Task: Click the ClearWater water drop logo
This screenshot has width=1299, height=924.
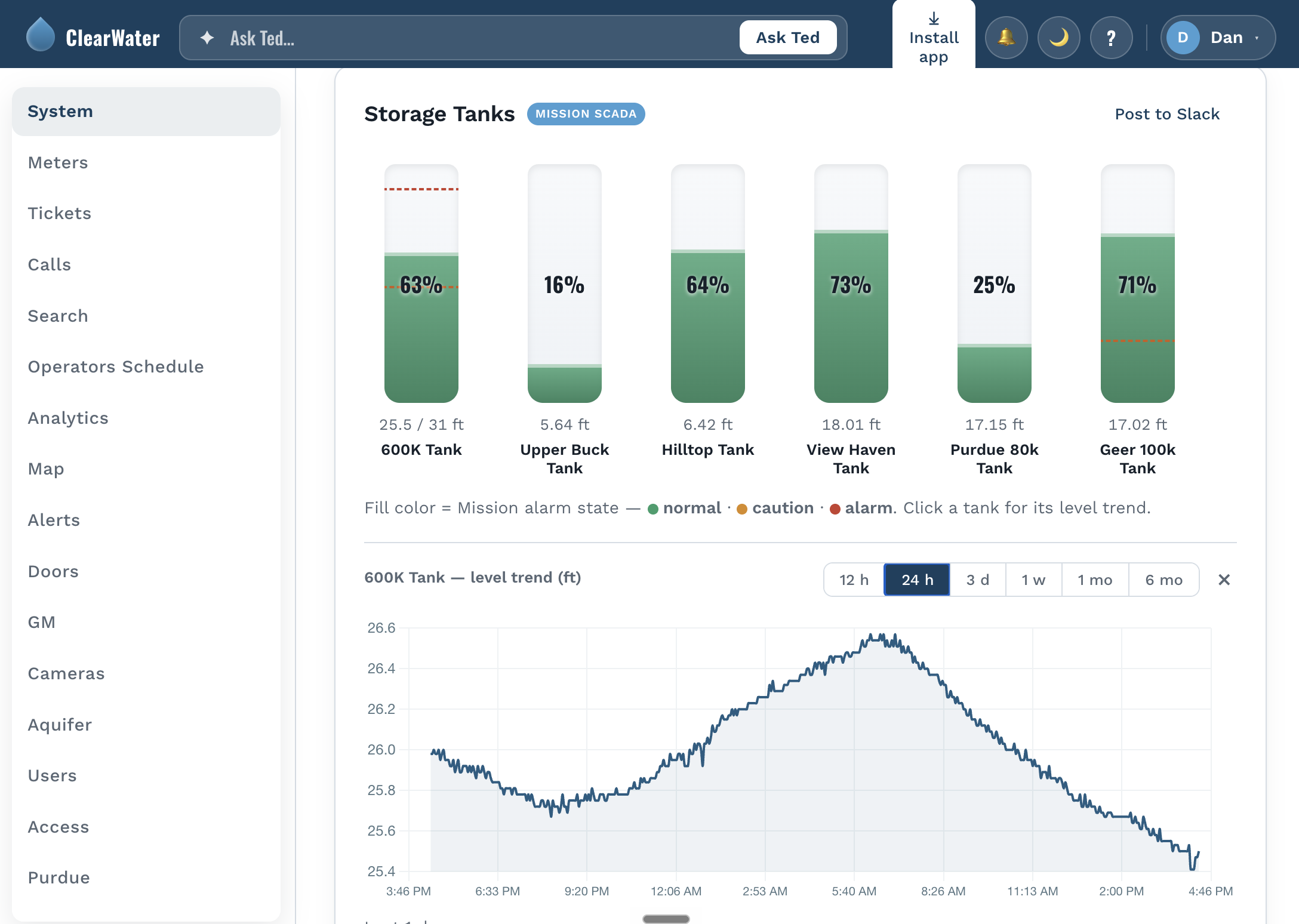Action: [41, 35]
